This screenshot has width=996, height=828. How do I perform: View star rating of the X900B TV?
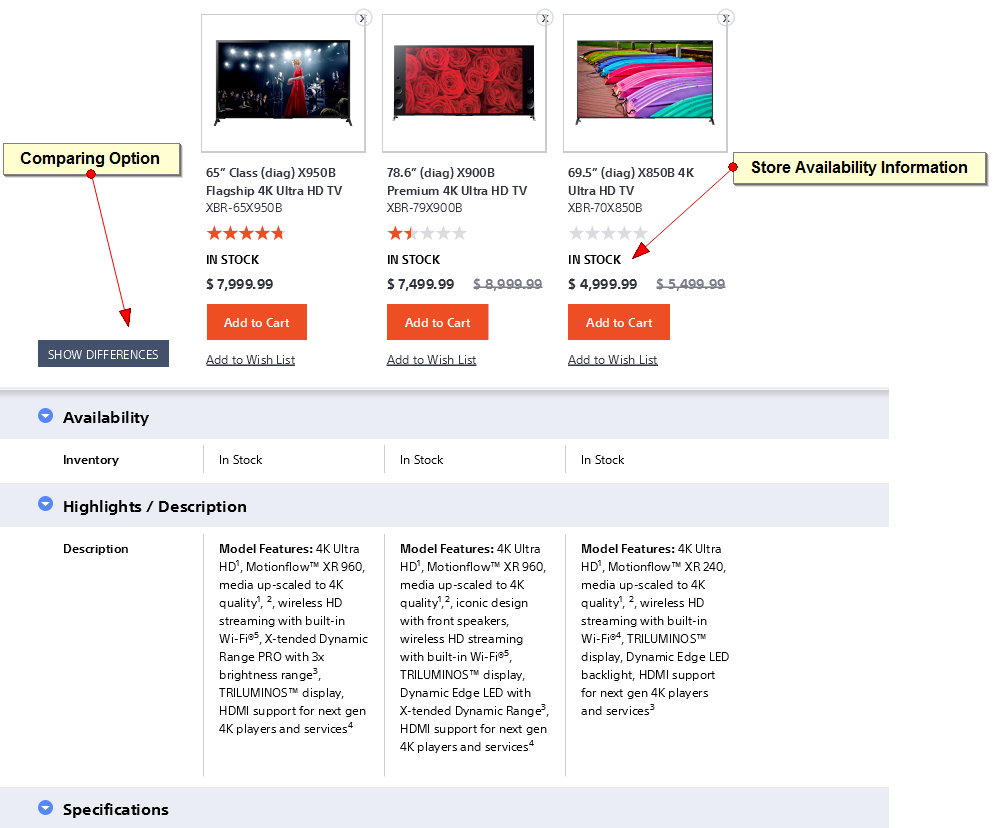point(426,234)
